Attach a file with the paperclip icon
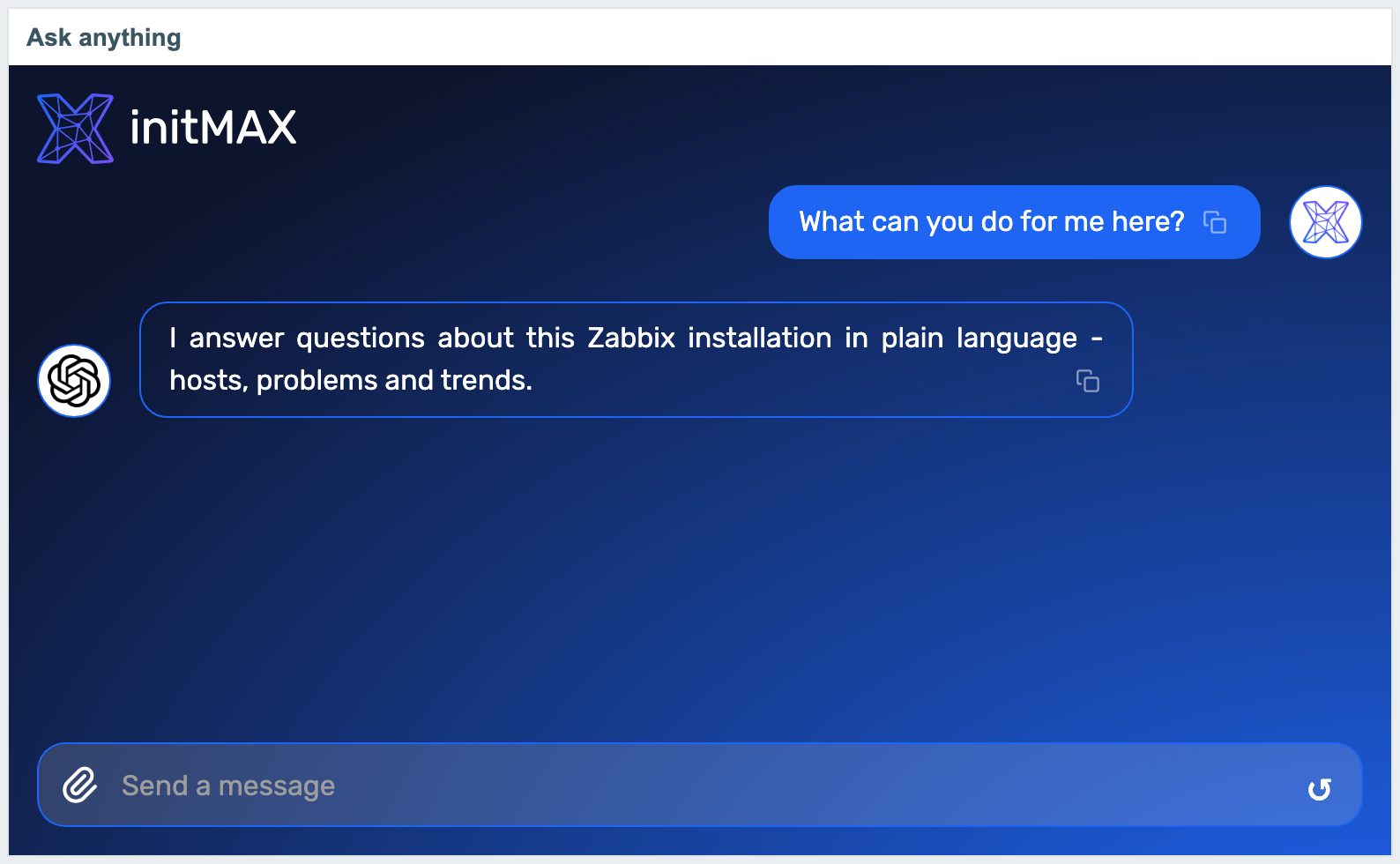This screenshot has width=1400, height=864. click(x=79, y=785)
